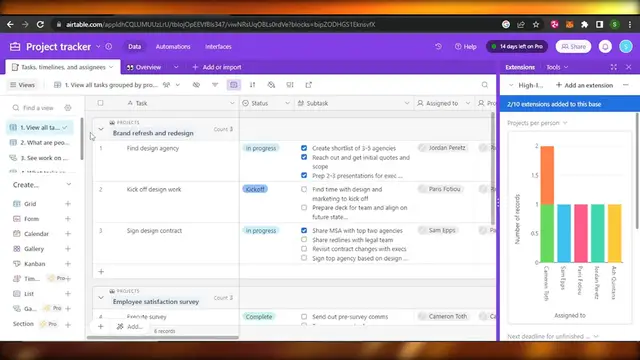Click the Help button
The height and width of the screenshot is (360, 640).
[466, 47]
